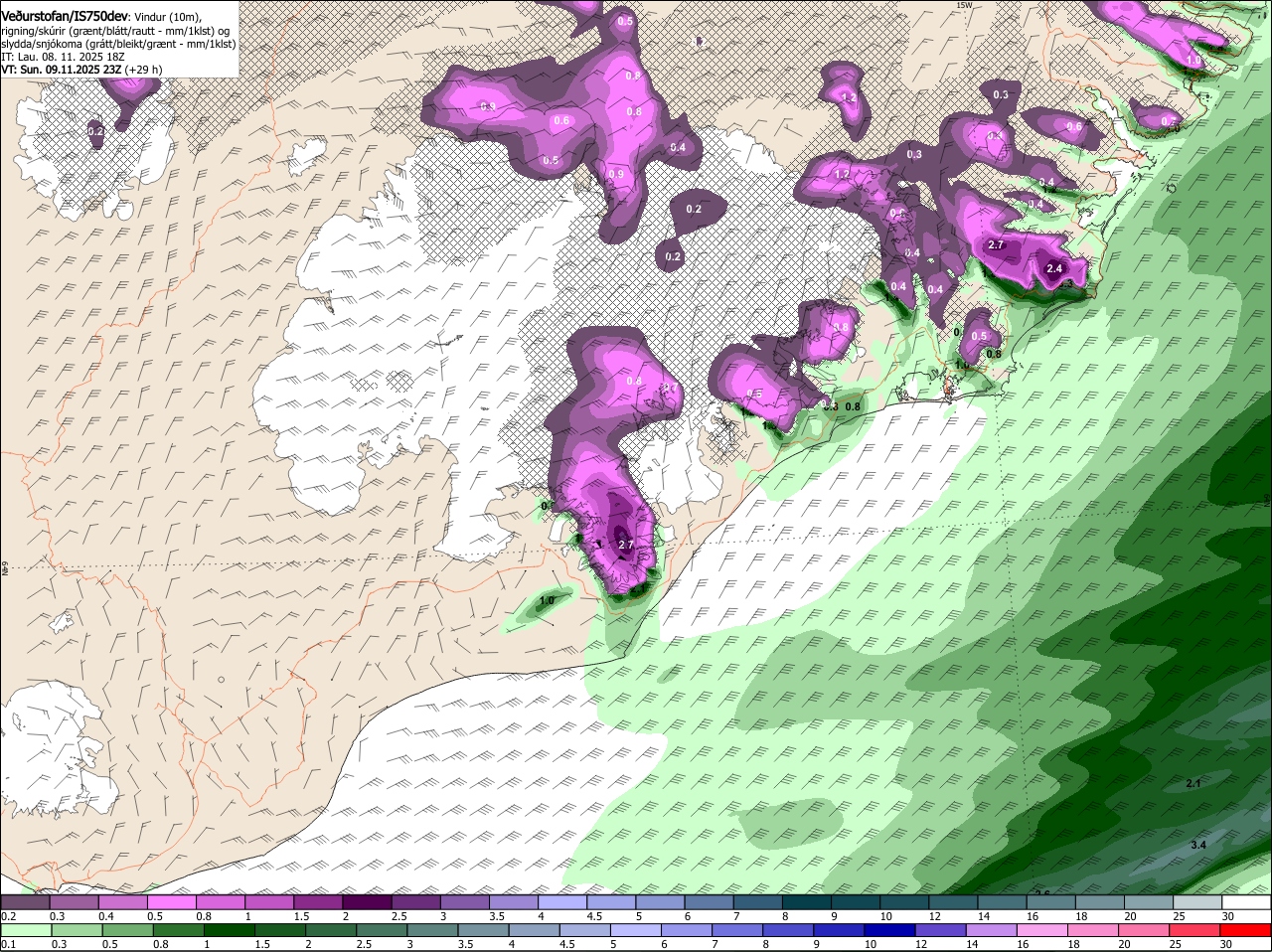Click the 'VT: Sun. 09.11.2025 23Z' valid time
Viewport: 1272px width, 952px height.
(62, 70)
